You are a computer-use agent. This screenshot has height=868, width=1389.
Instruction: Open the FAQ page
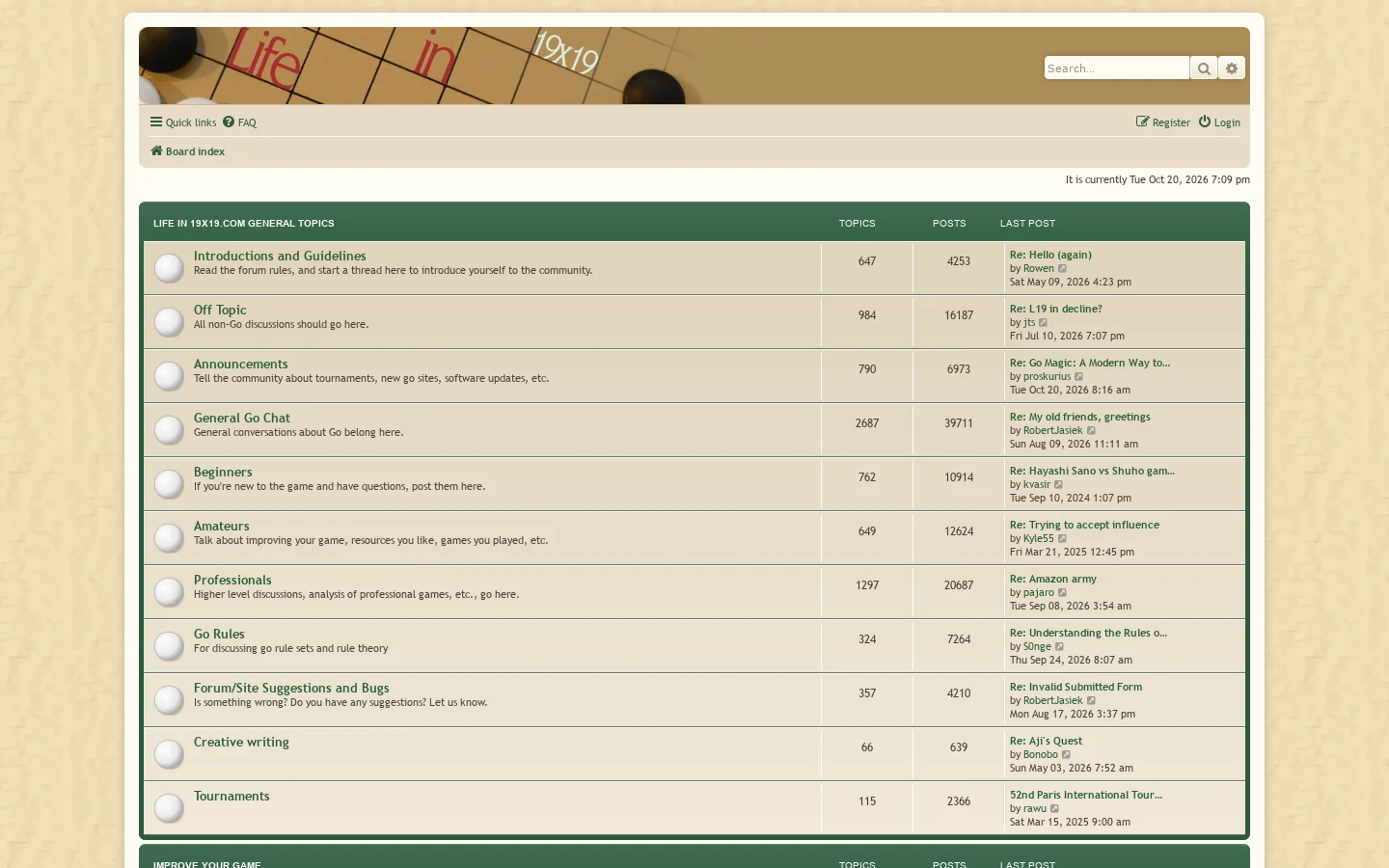(x=239, y=122)
